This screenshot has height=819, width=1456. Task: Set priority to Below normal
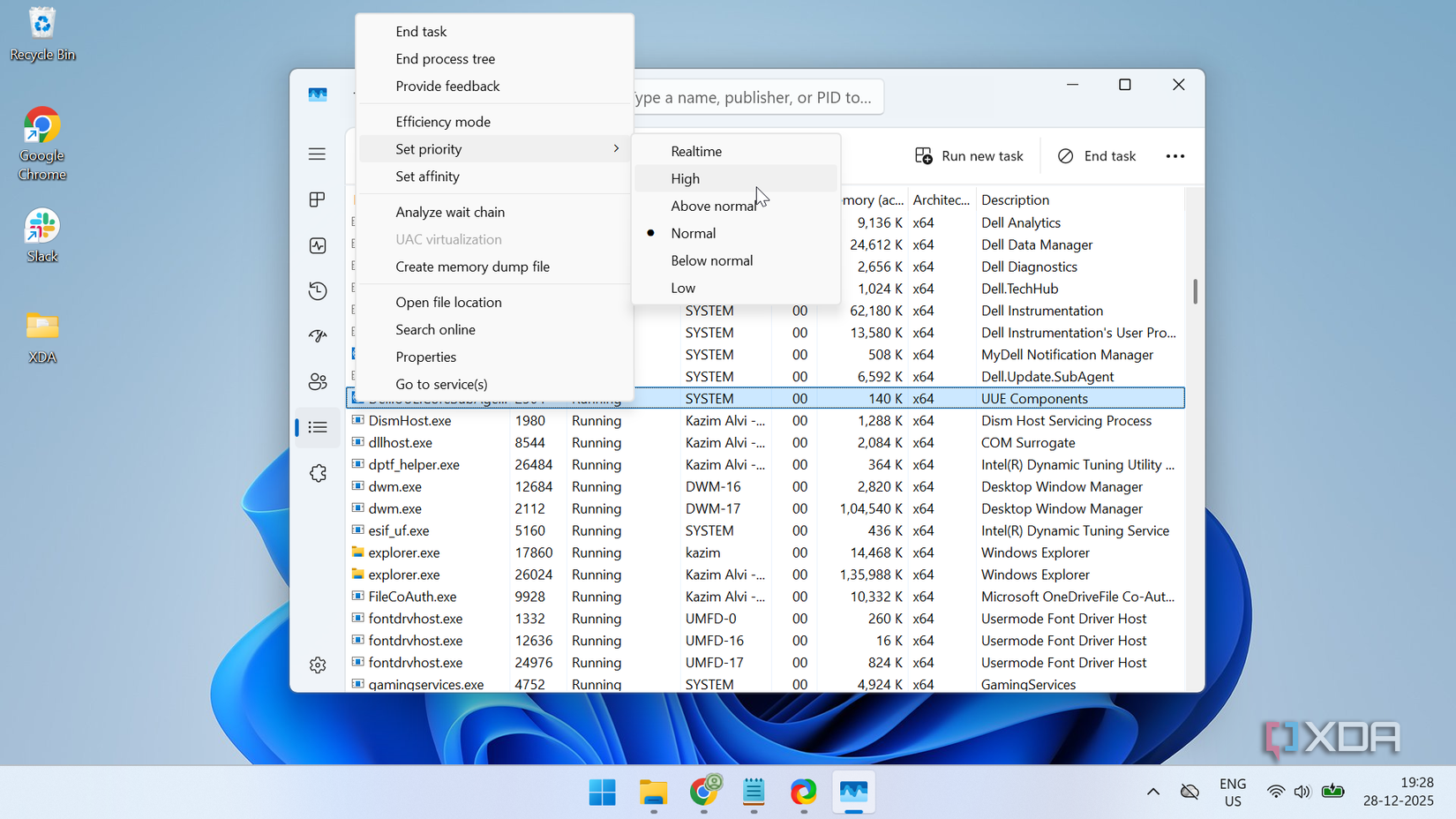click(x=736, y=260)
